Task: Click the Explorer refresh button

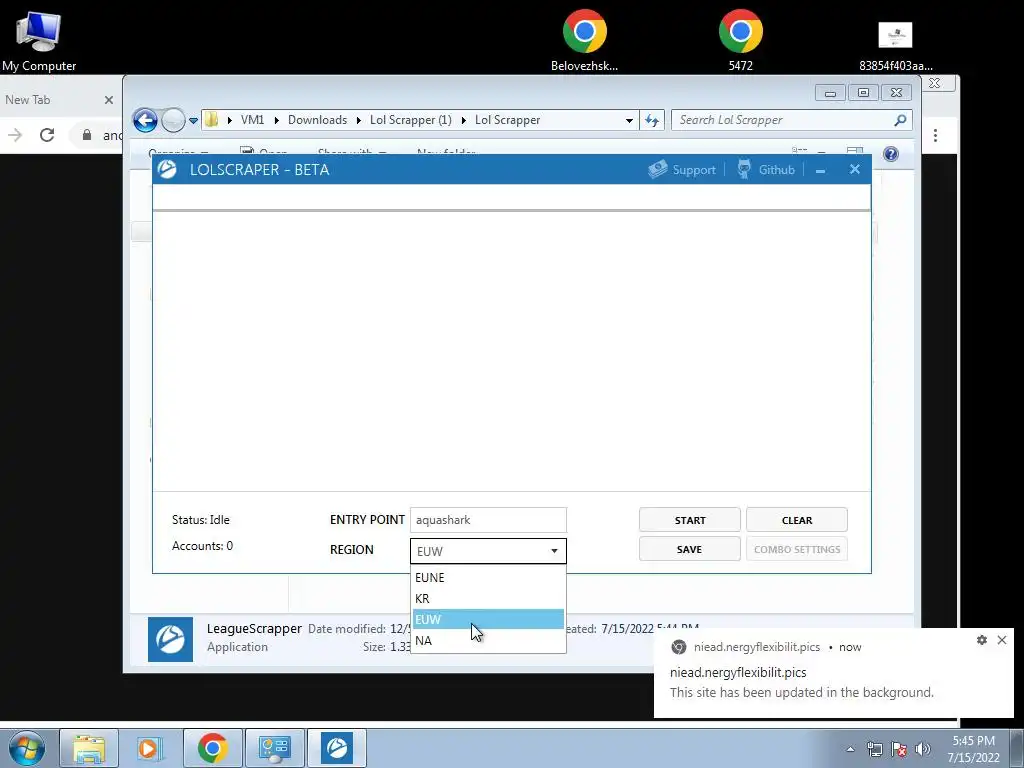Action: pos(652,120)
